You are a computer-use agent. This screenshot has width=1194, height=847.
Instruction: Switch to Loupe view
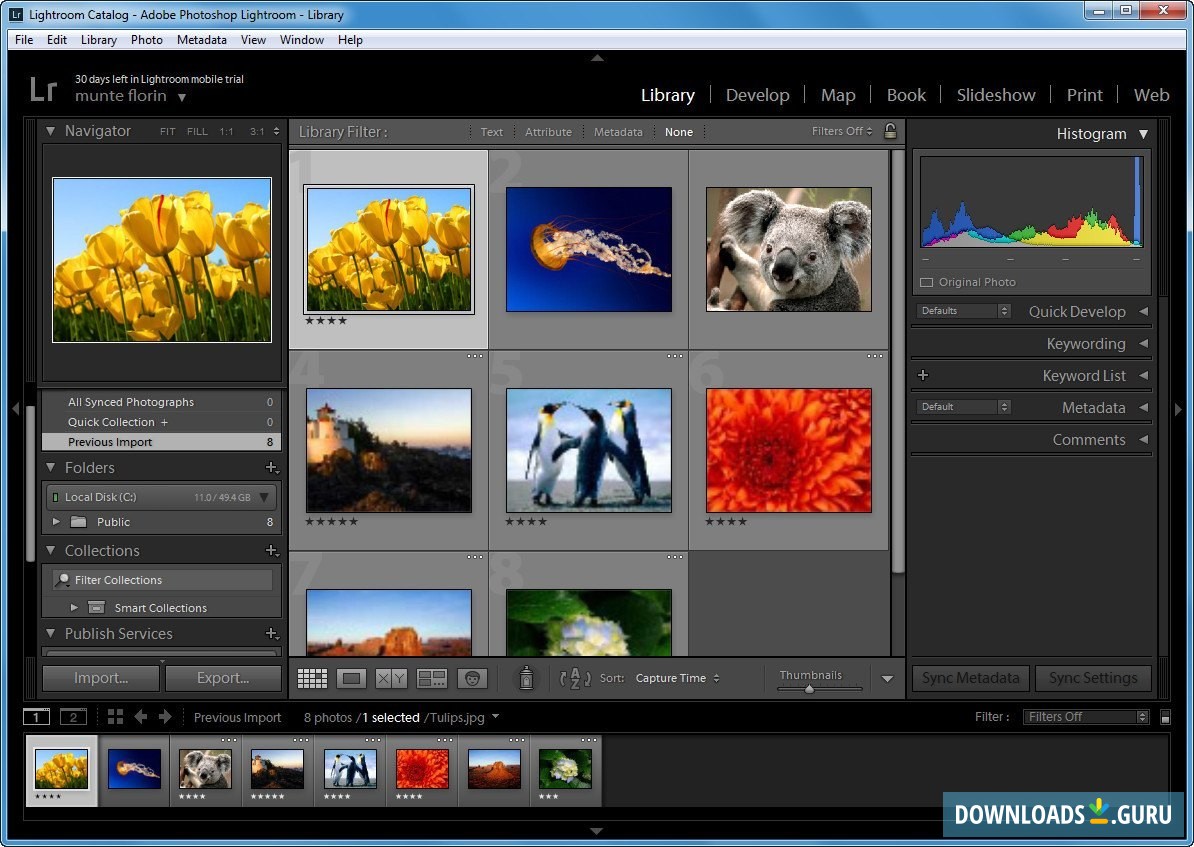tap(352, 677)
